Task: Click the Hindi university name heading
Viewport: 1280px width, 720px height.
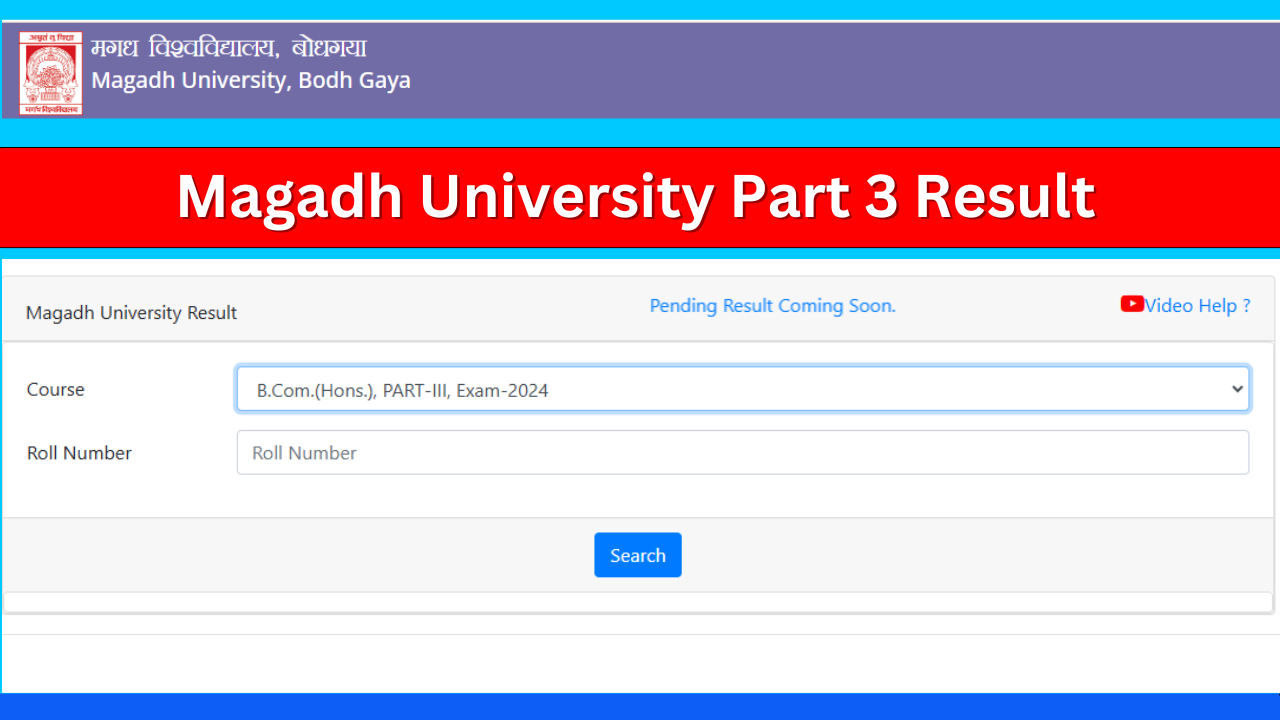Action: point(229,47)
